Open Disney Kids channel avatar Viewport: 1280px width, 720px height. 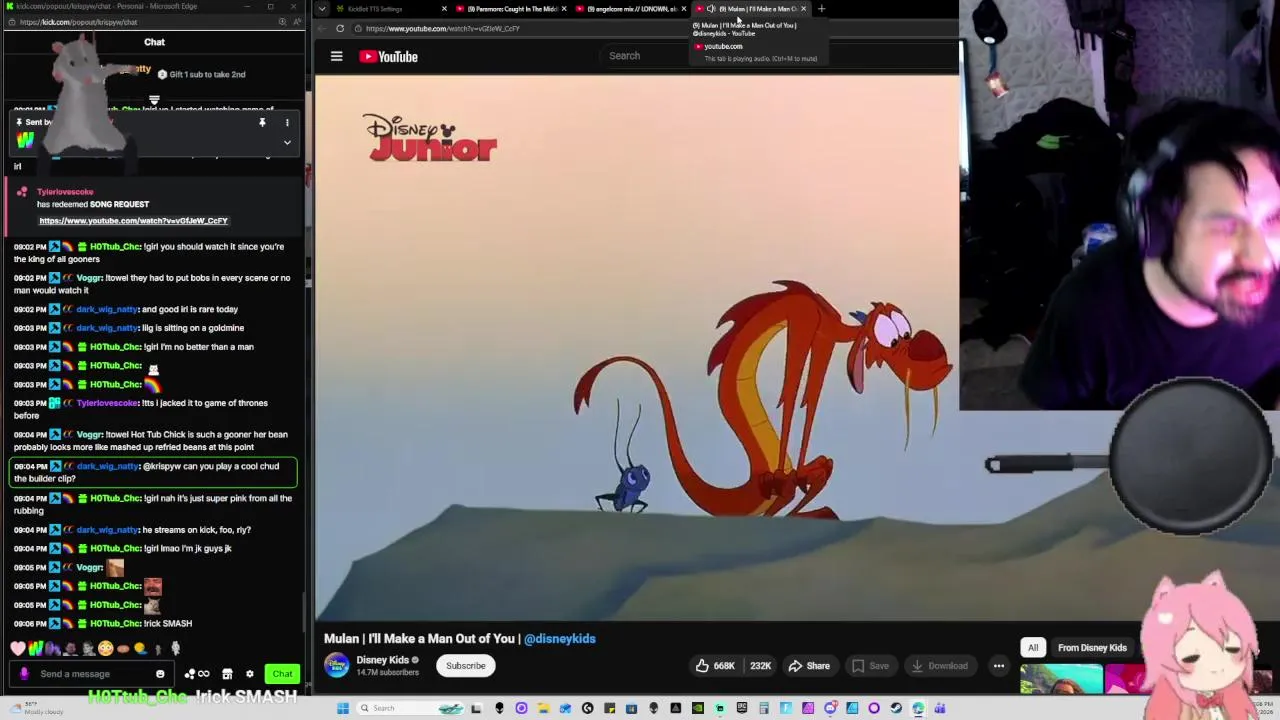(337, 665)
